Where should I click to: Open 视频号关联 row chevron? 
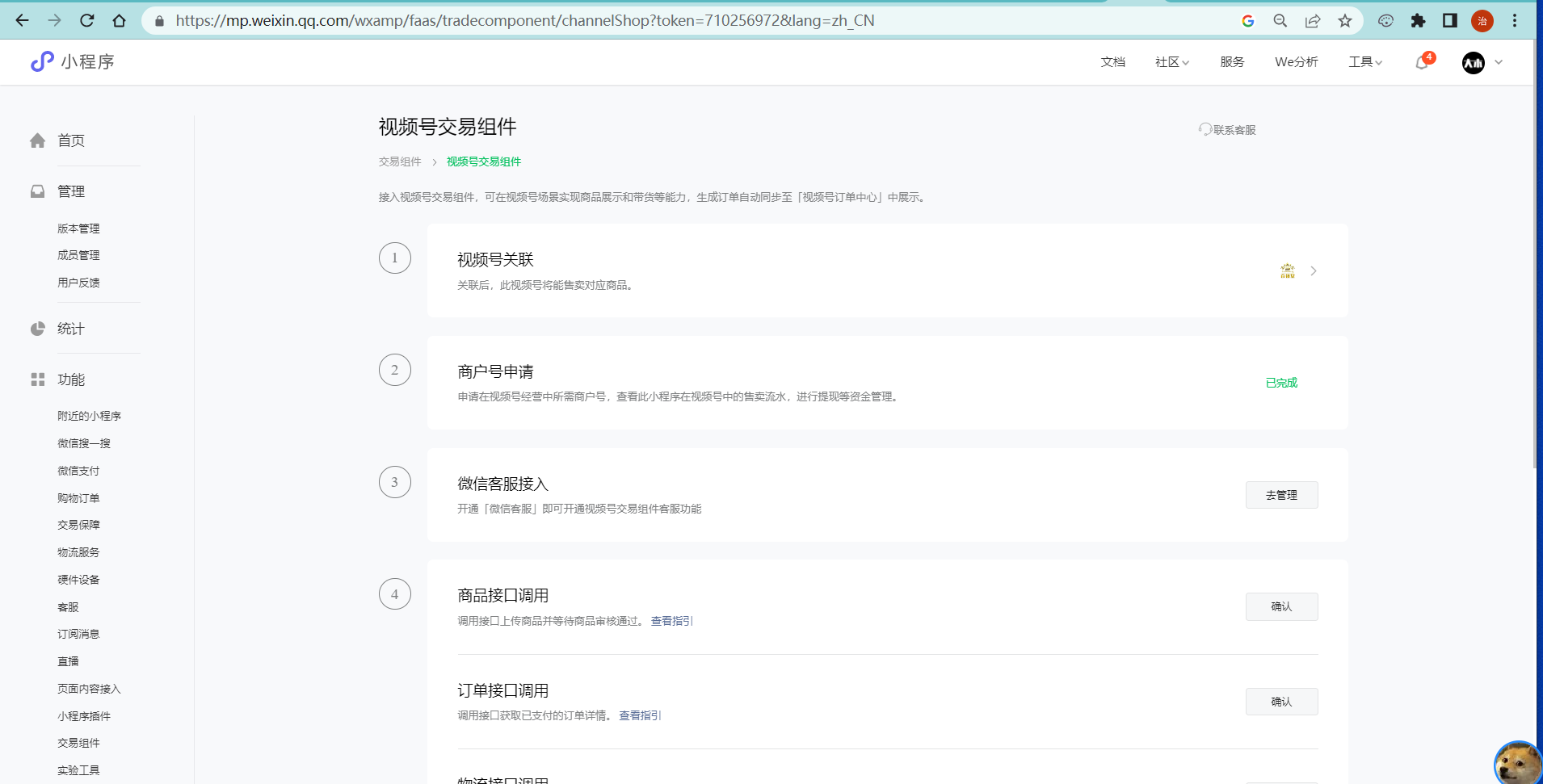point(1314,270)
